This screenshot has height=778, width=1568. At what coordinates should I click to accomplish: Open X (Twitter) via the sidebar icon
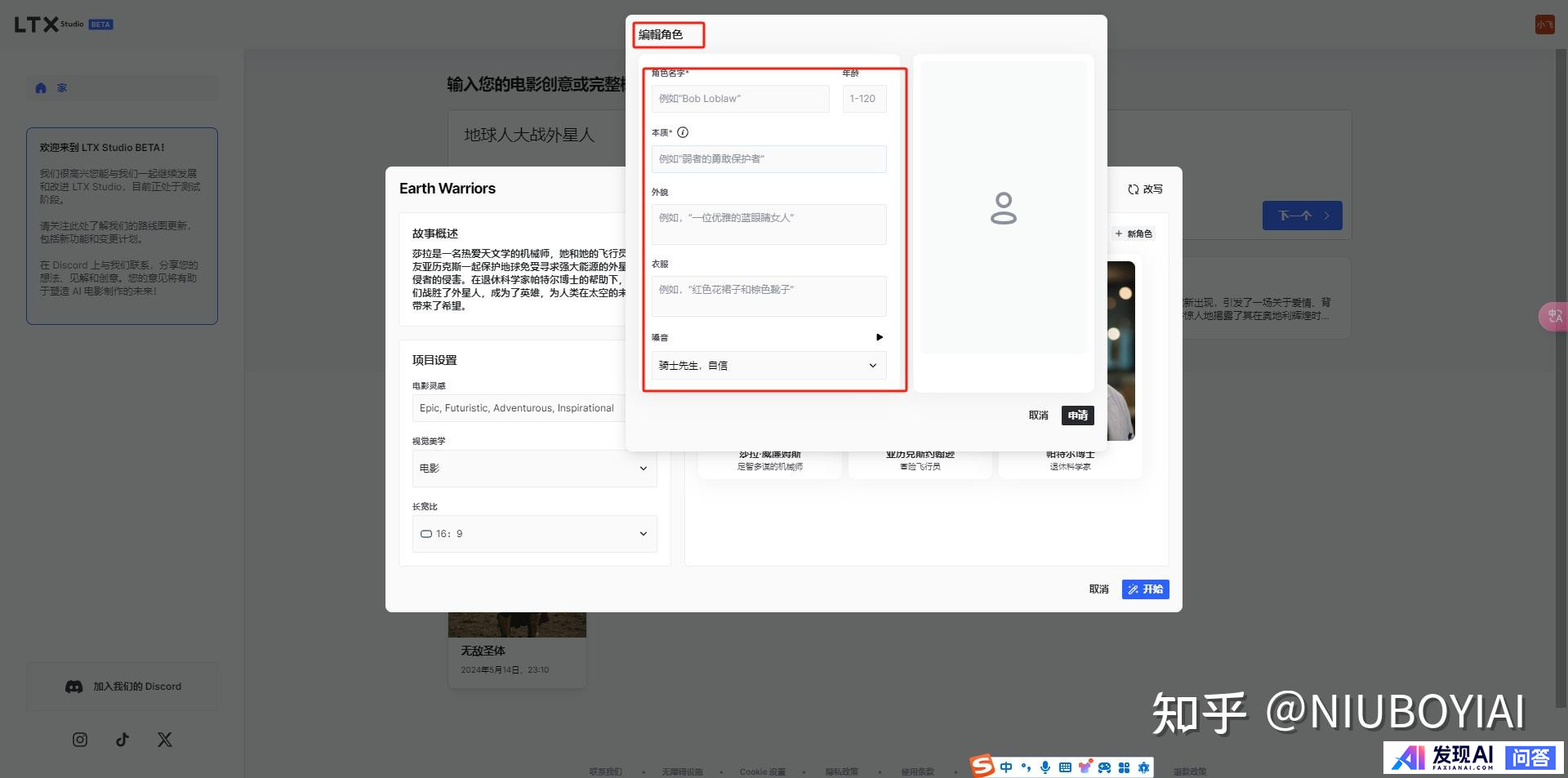tap(165, 740)
